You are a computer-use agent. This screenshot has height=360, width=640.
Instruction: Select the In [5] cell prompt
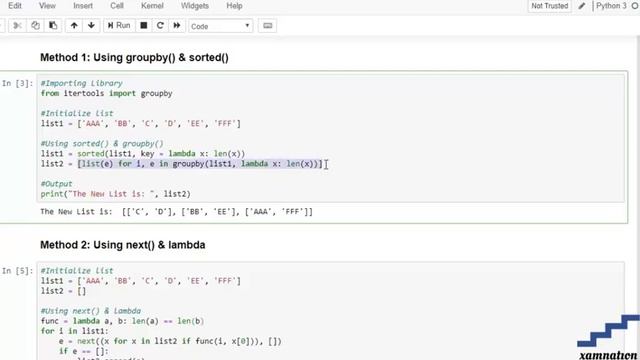(17, 271)
